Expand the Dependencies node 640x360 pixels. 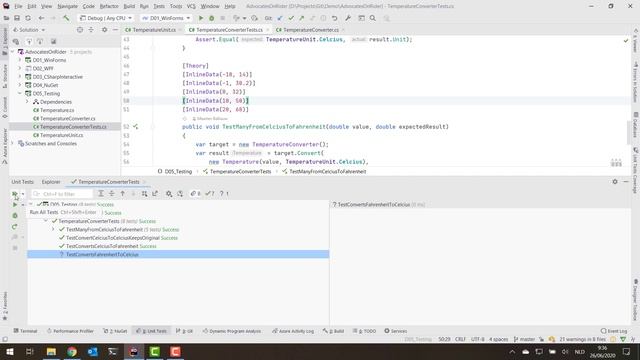coord(27,102)
